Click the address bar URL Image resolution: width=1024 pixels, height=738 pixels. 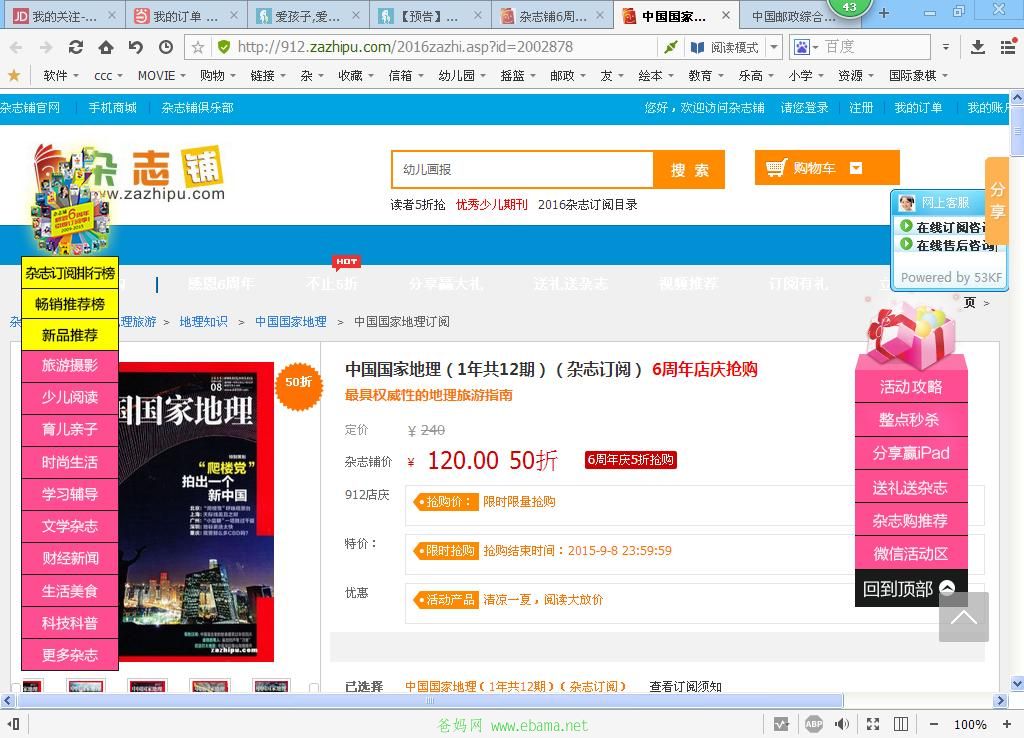tap(405, 47)
